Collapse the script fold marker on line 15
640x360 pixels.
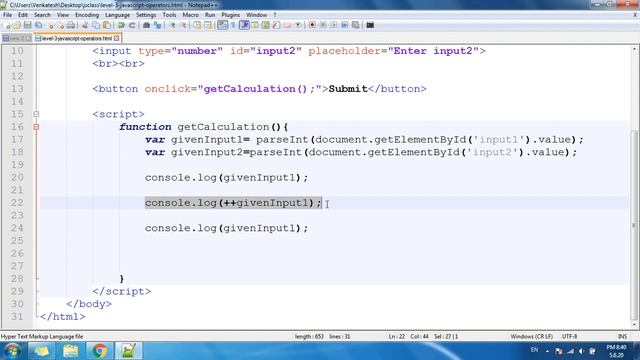click(36, 114)
